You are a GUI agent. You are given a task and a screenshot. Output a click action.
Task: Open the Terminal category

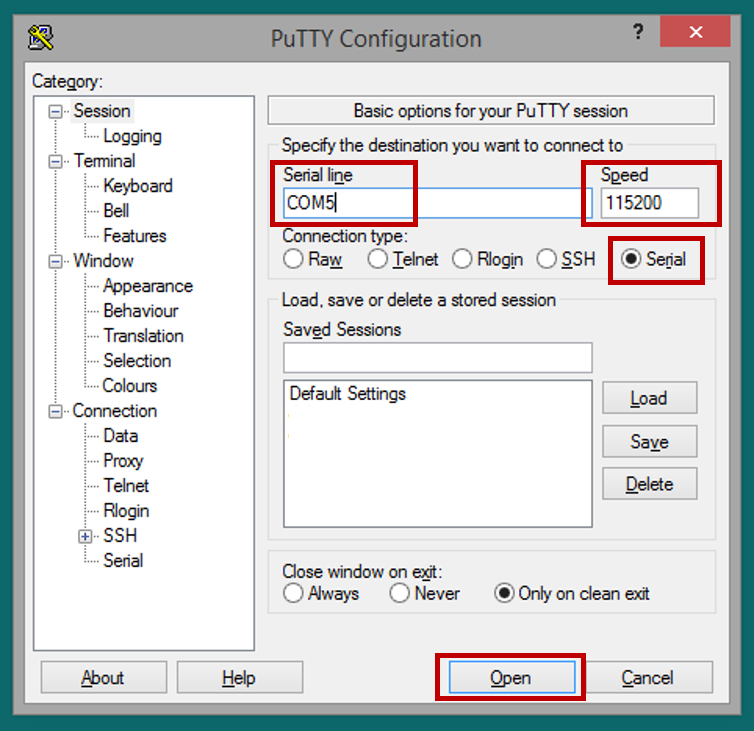[x=104, y=161]
